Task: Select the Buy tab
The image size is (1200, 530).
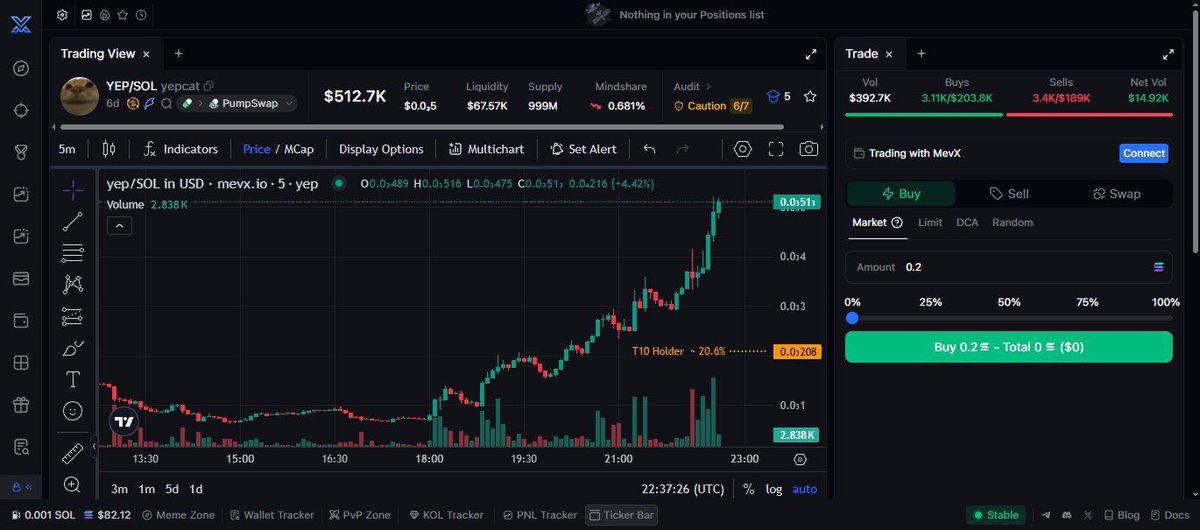Action: pos(901,194)
